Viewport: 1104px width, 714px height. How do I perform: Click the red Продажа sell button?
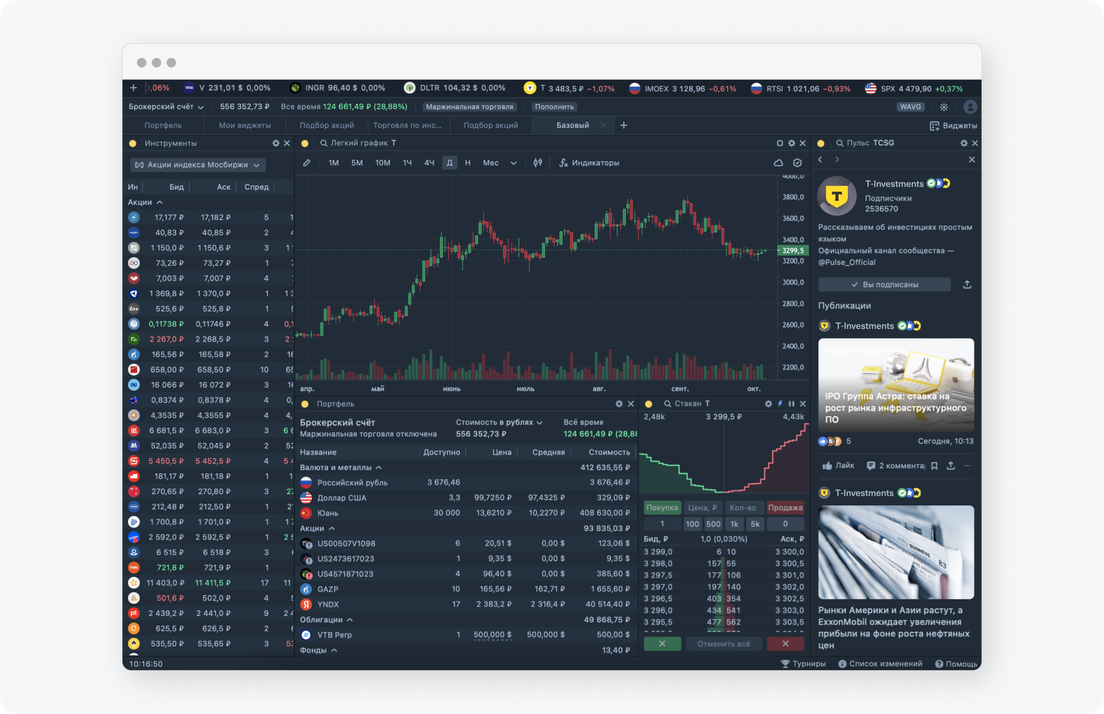(x=785, y=508)
